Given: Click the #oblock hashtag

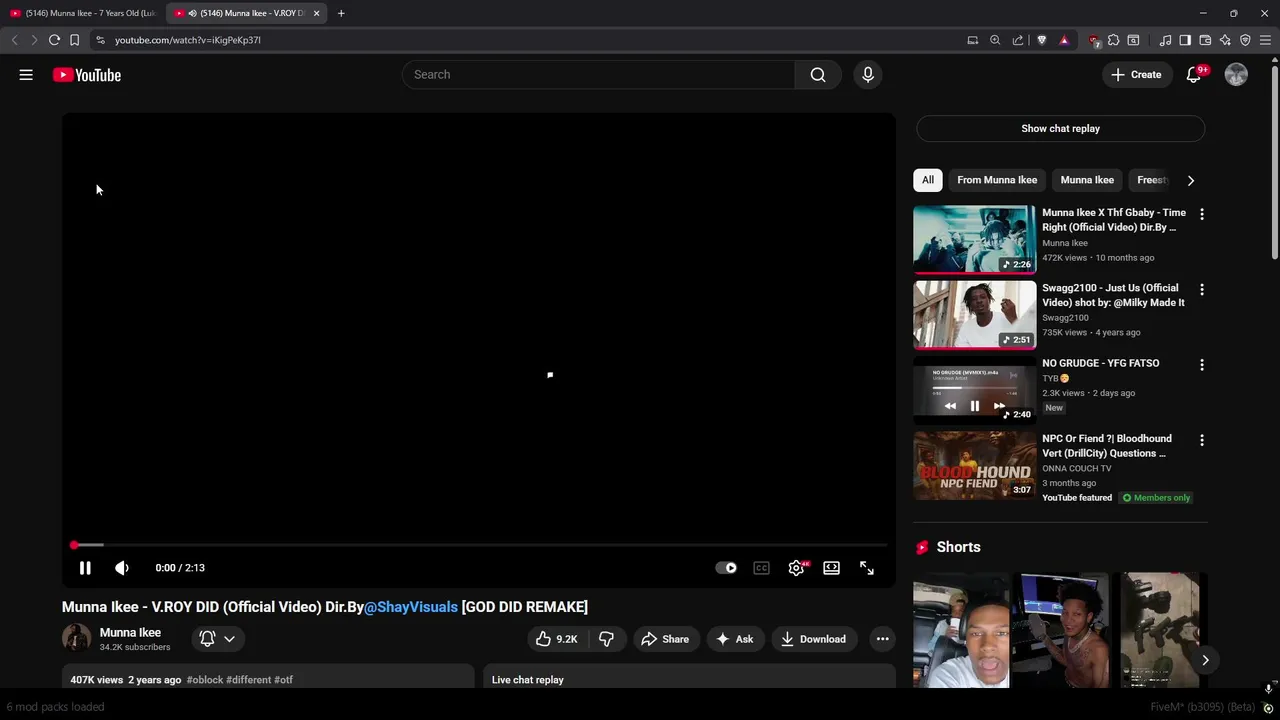Looking at the screenshot, I should (x=205, y=680).
